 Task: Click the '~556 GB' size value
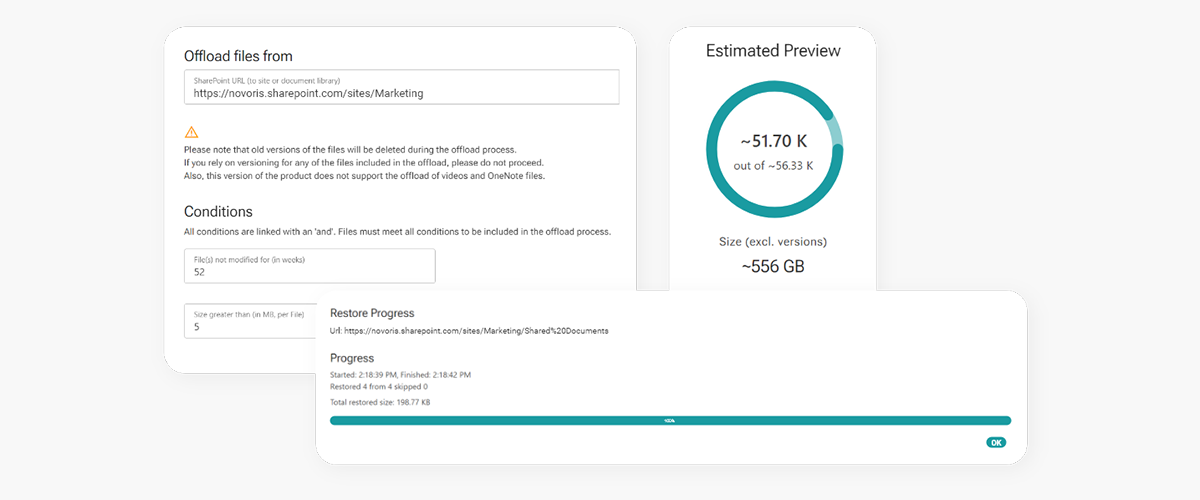tap(773, 266)
